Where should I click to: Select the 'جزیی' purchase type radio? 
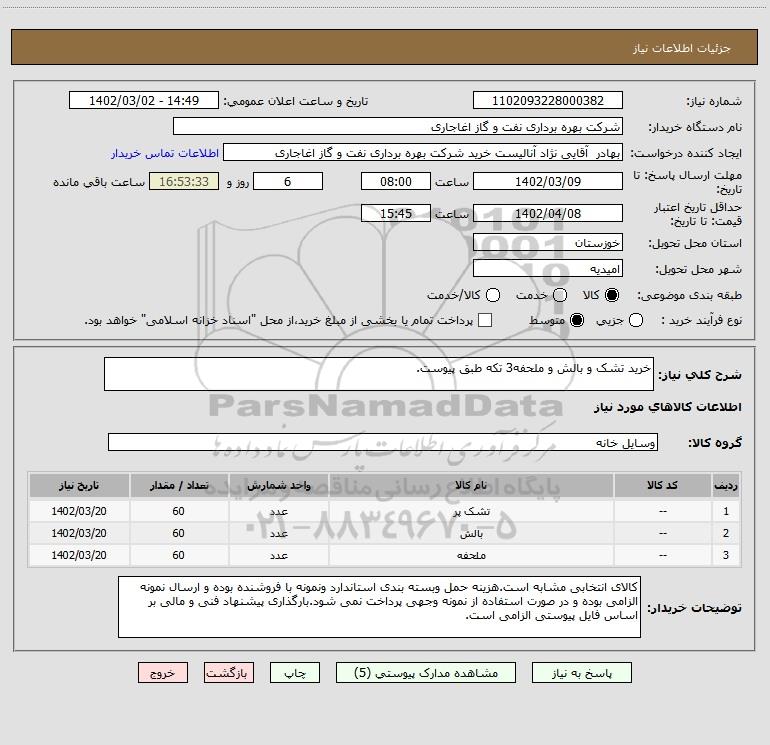click(635, 320)
